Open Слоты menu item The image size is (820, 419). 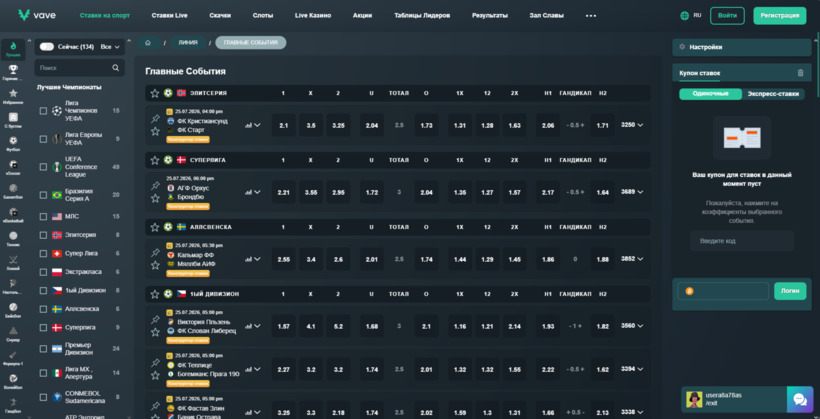[x=263, y=16]
